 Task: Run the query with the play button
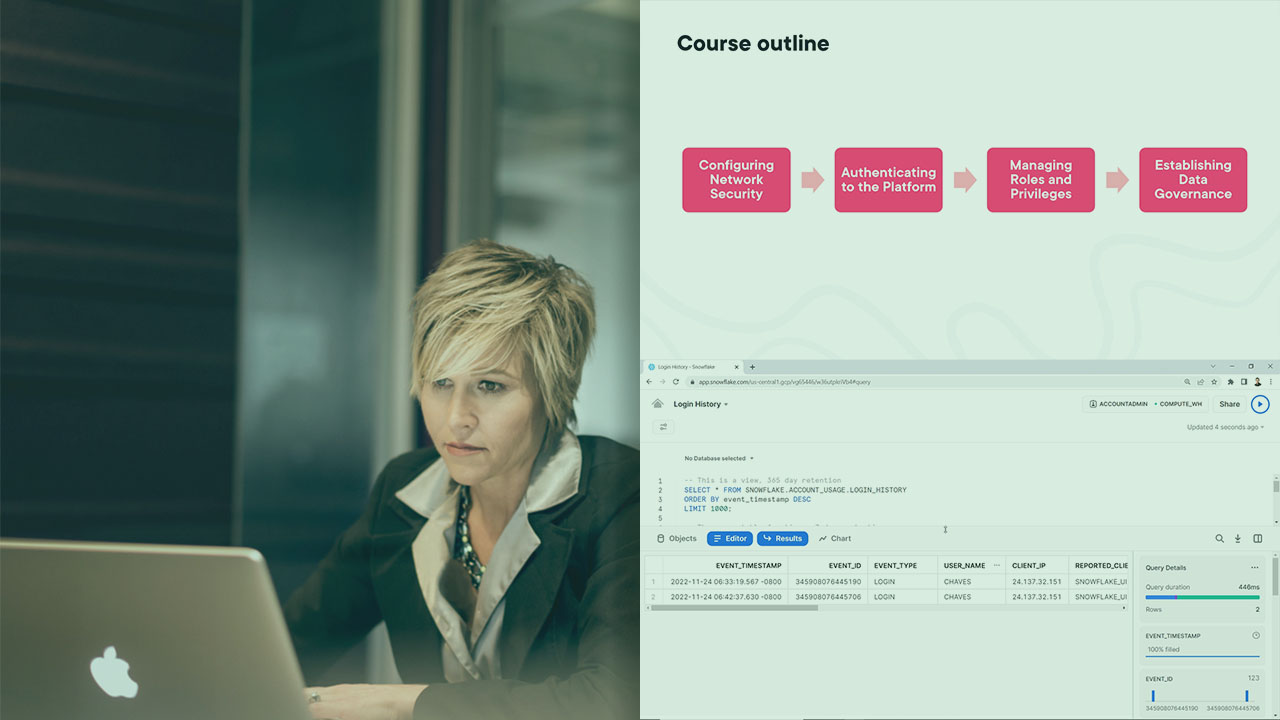pyautogui.click(x=1260, y=404)
